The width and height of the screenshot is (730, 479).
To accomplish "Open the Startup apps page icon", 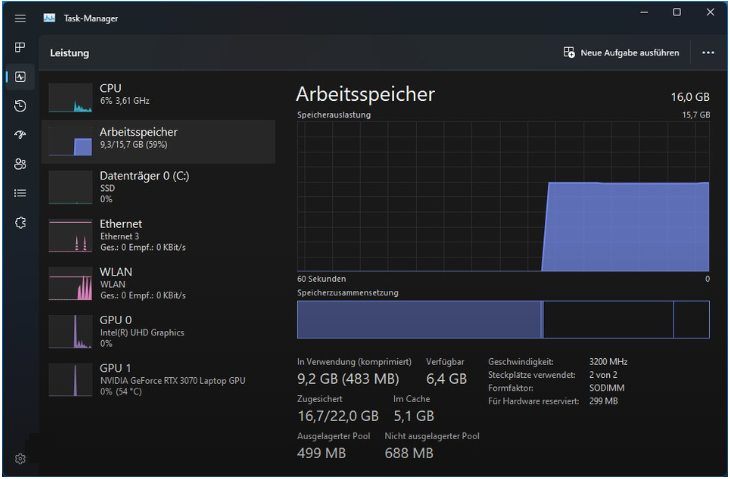I will coord(20,135).
